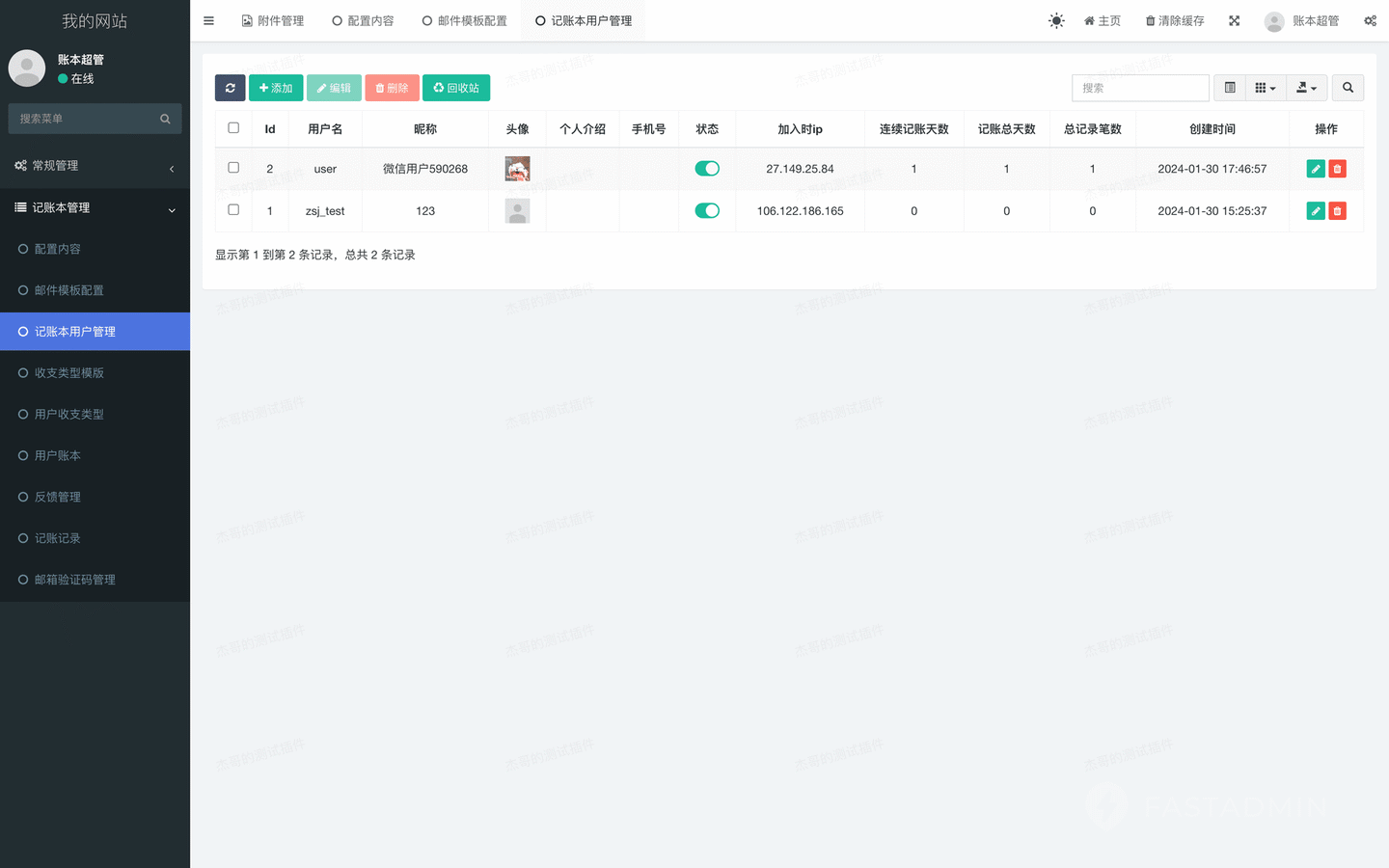Screen dimensions: 1389x868
Task: Toggle the sidebar hamburger menu icon
Action: coord(208,20)
